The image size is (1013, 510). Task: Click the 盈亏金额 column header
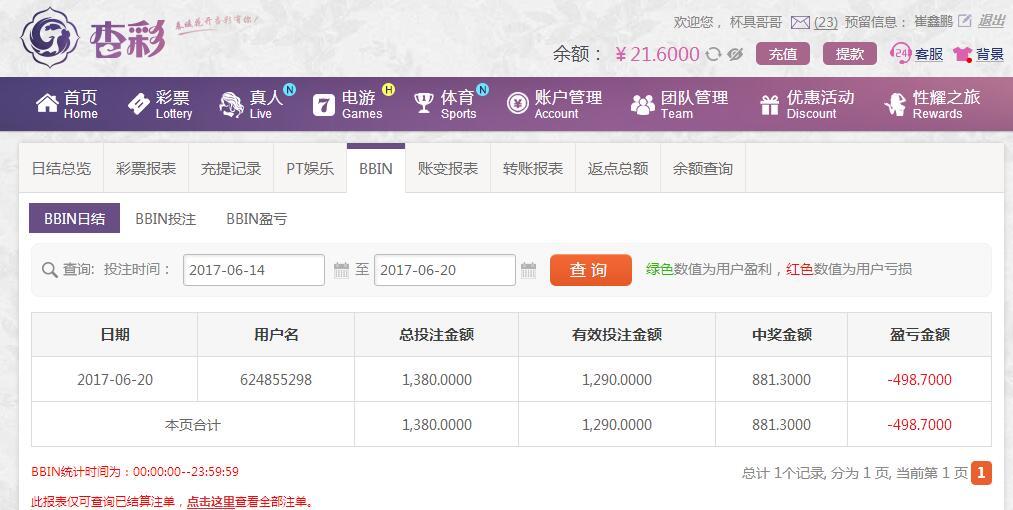[x=919, y=334]
